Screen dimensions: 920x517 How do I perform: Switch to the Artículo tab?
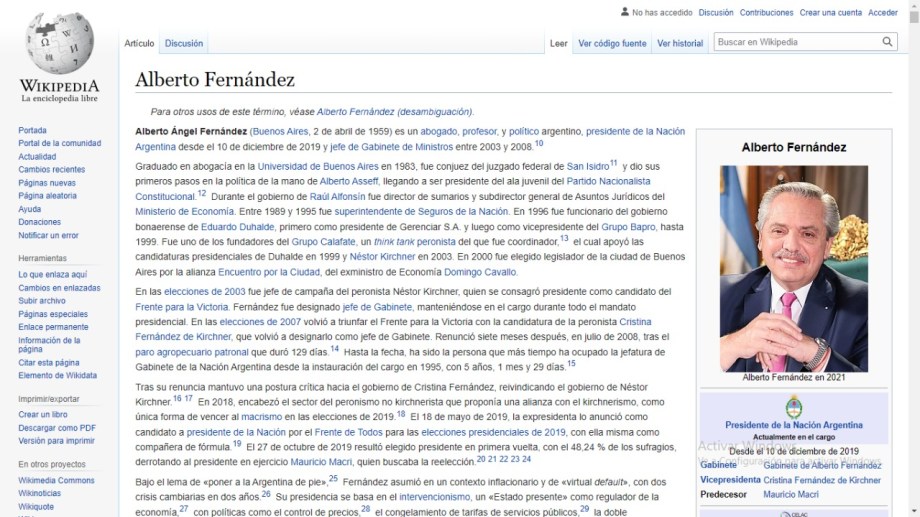(139, 43)
